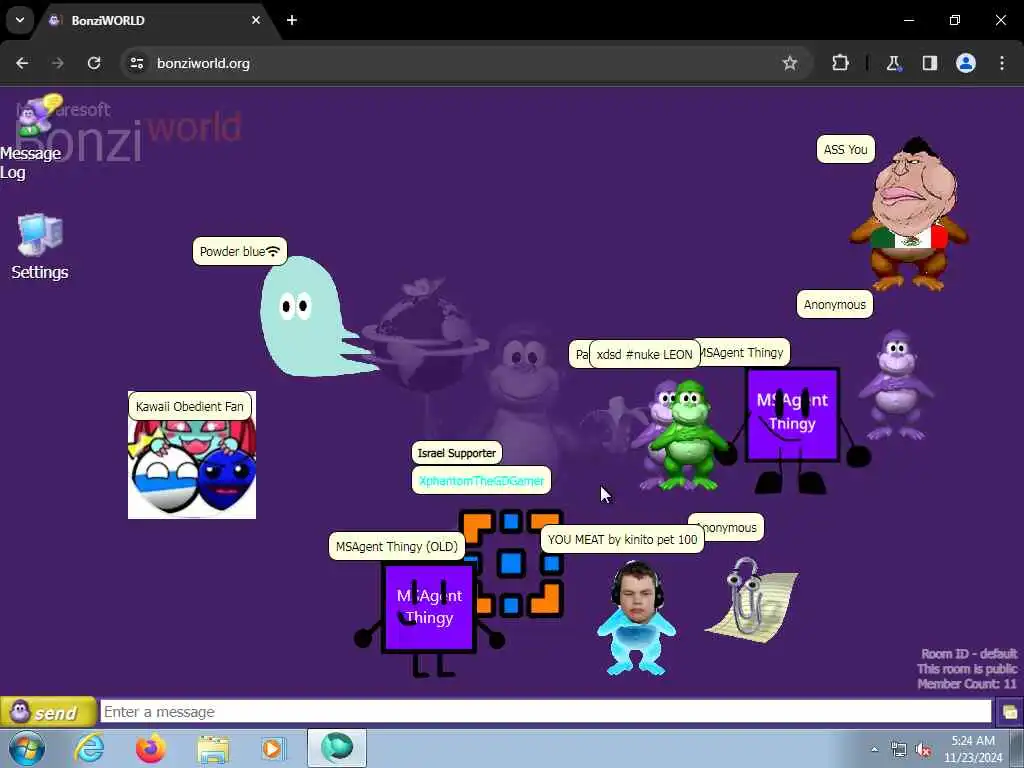The image size is (1024, 768).
Task: Click the xdsd #nuke LEON name tag
Action: [x=645, y=355]
